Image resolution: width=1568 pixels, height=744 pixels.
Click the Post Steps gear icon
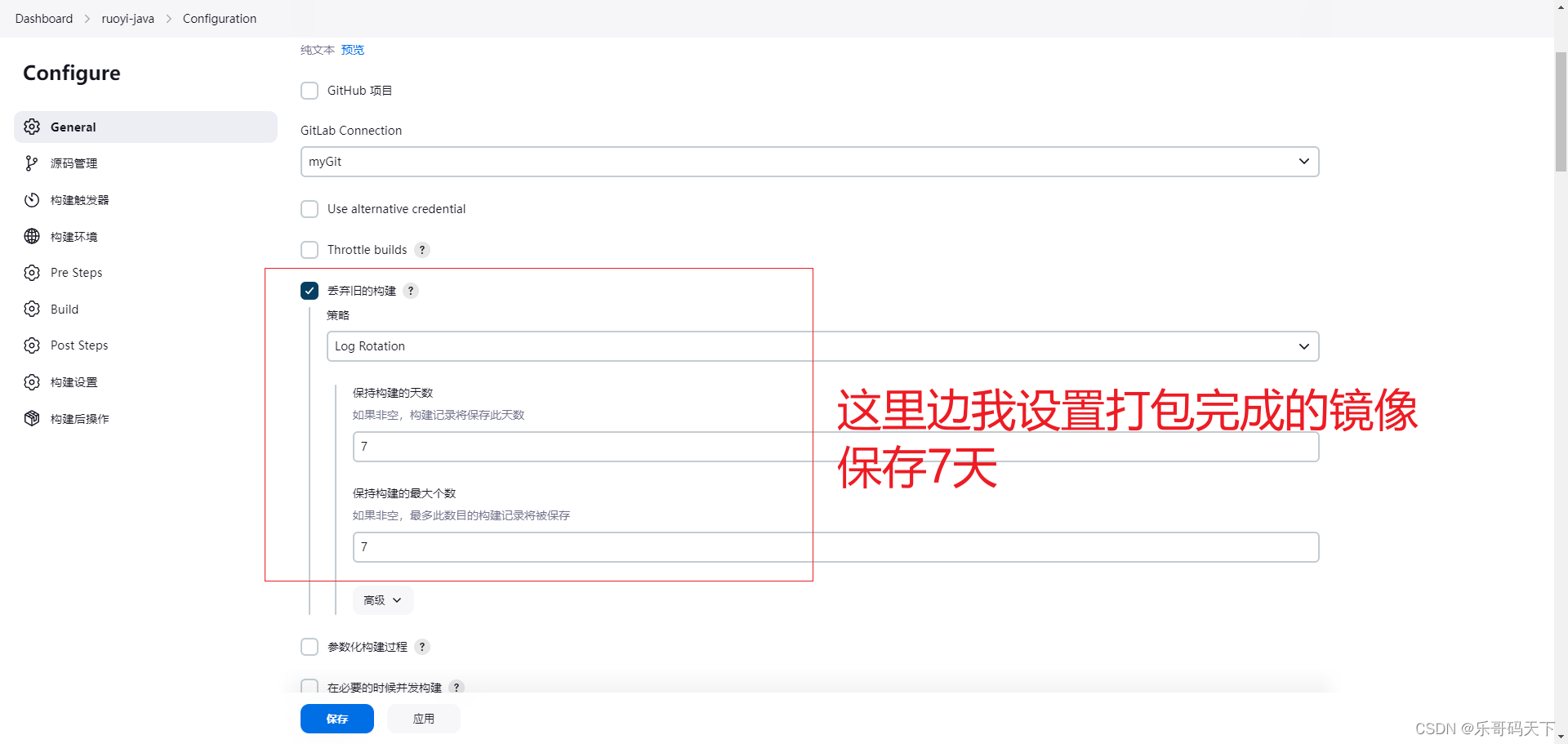click(x=32, y=345)
